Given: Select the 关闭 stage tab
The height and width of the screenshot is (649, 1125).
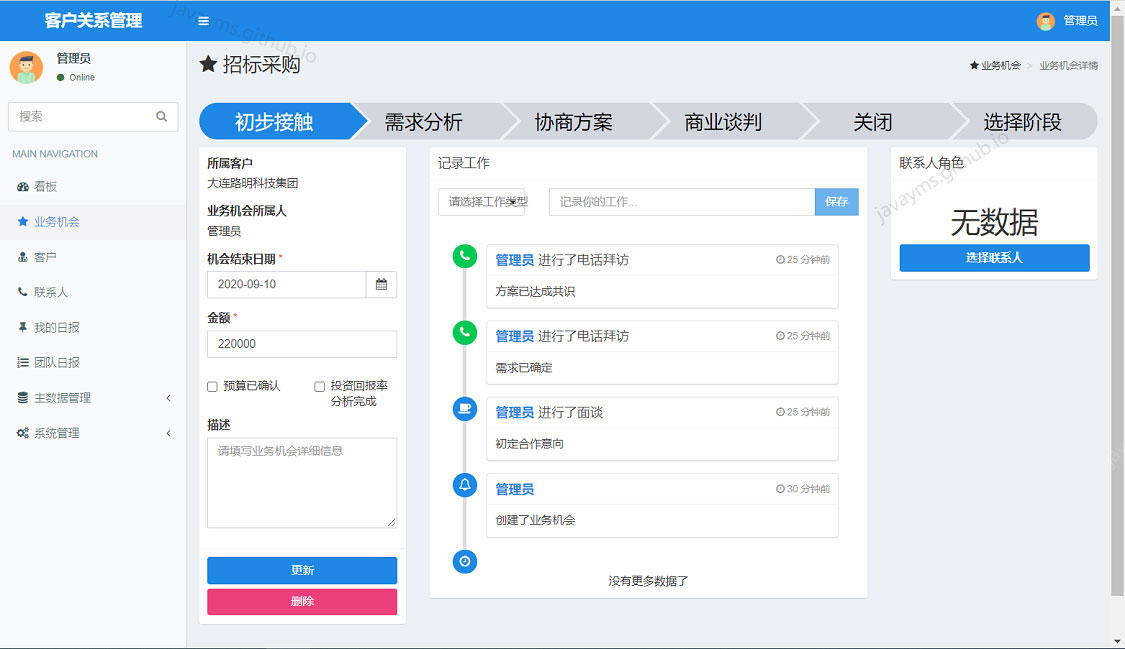Looking at the screenshot, I should pos(873,121).
